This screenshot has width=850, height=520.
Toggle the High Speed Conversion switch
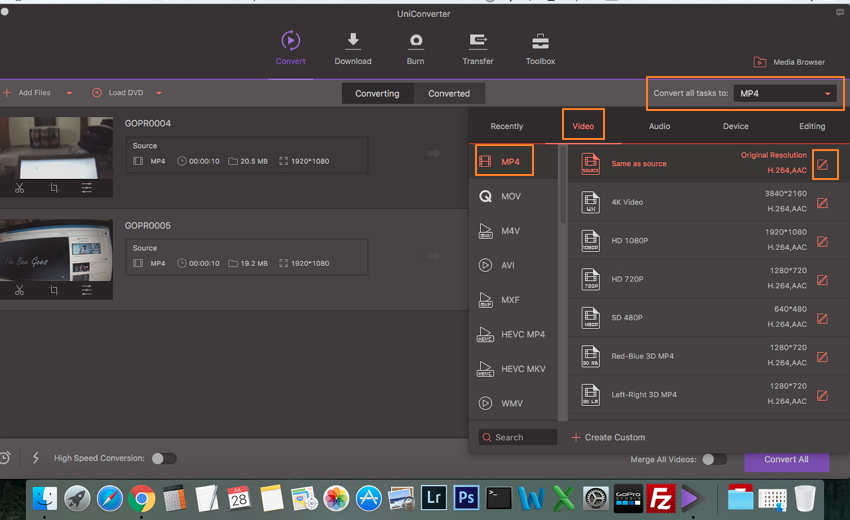click(164, 458)
